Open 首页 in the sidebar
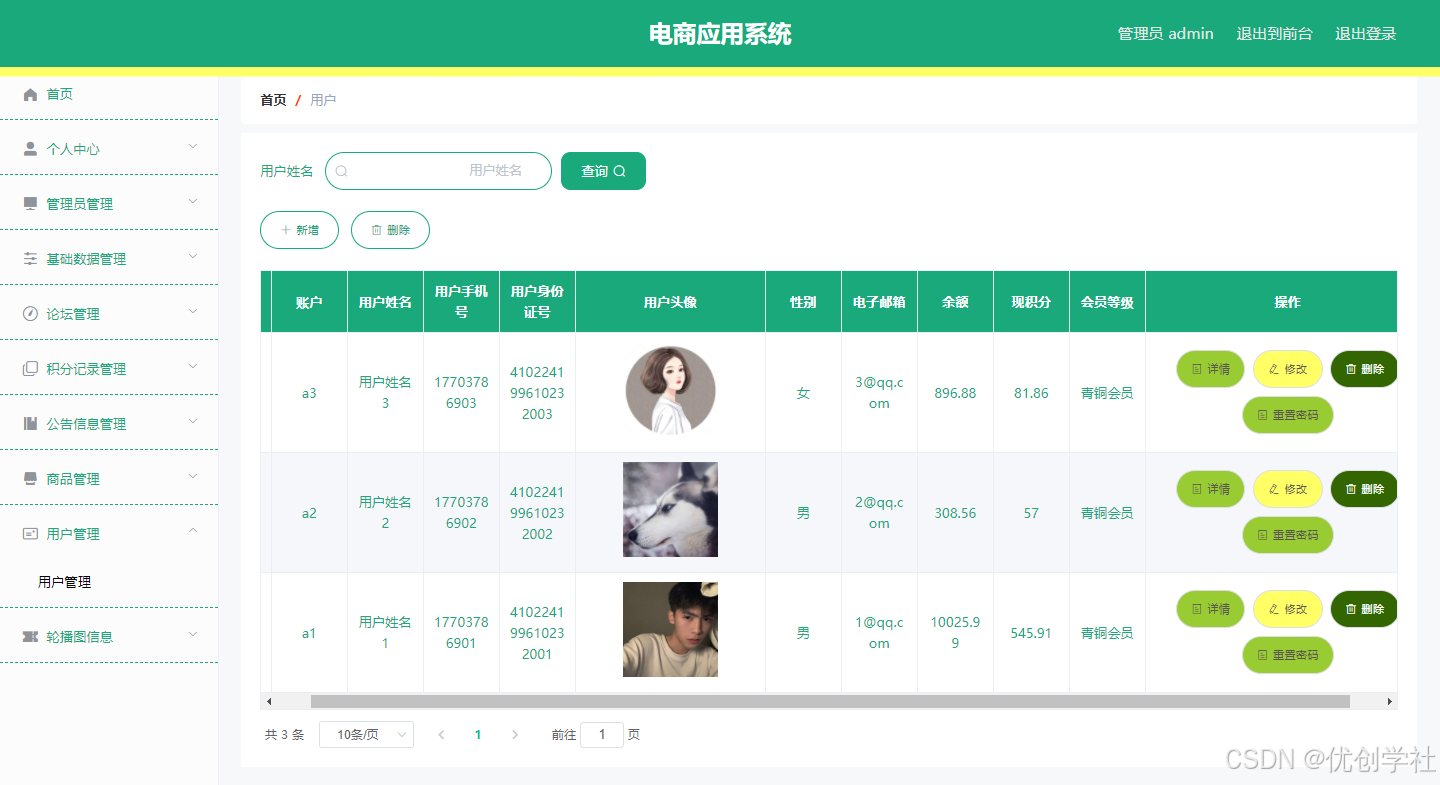Viewport: 1440px width, 785px height. [109, 94]
